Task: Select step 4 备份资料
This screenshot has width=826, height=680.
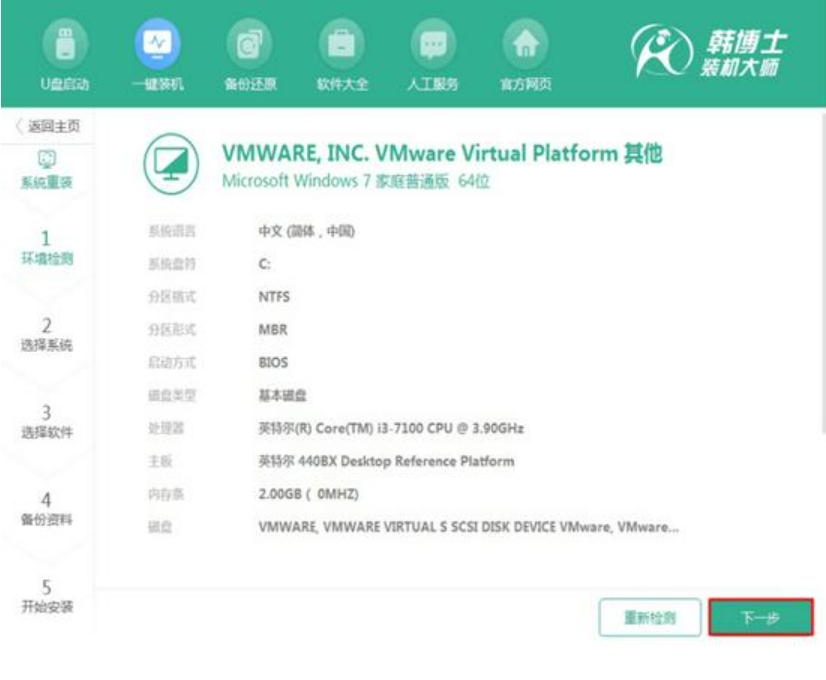Action: [x=46, y=509]
